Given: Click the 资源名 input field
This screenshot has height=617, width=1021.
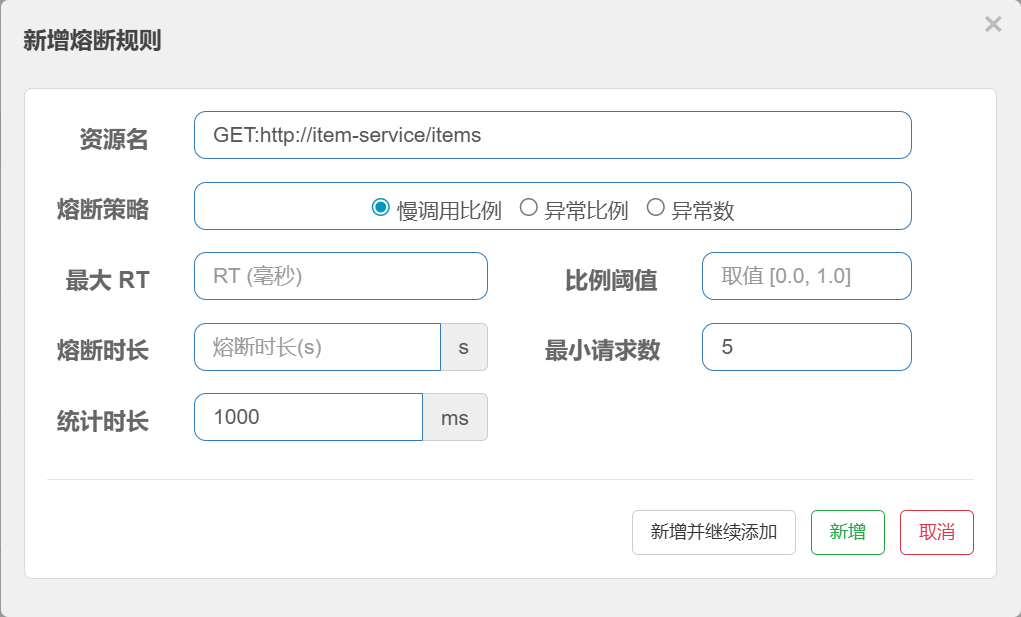Looking at the screenshot, I should (x=553, y=135).
